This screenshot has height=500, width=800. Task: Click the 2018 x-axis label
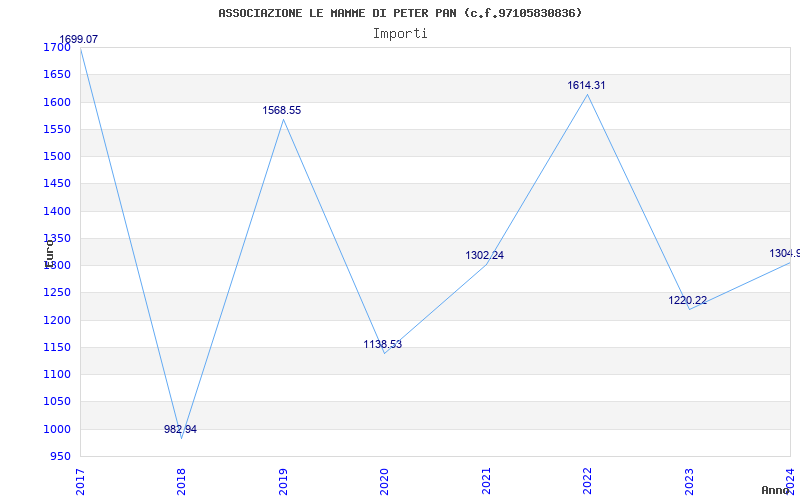click(182, 482)
